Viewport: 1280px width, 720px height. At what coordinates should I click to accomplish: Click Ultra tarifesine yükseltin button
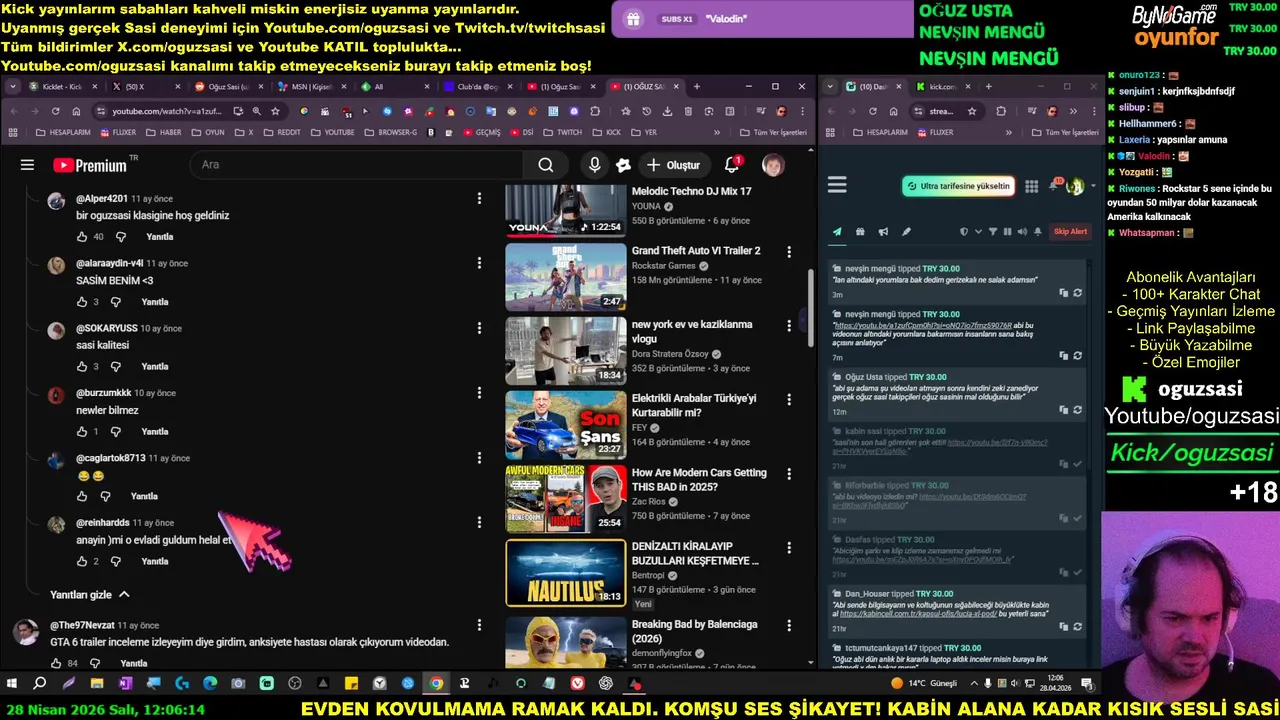958,186
